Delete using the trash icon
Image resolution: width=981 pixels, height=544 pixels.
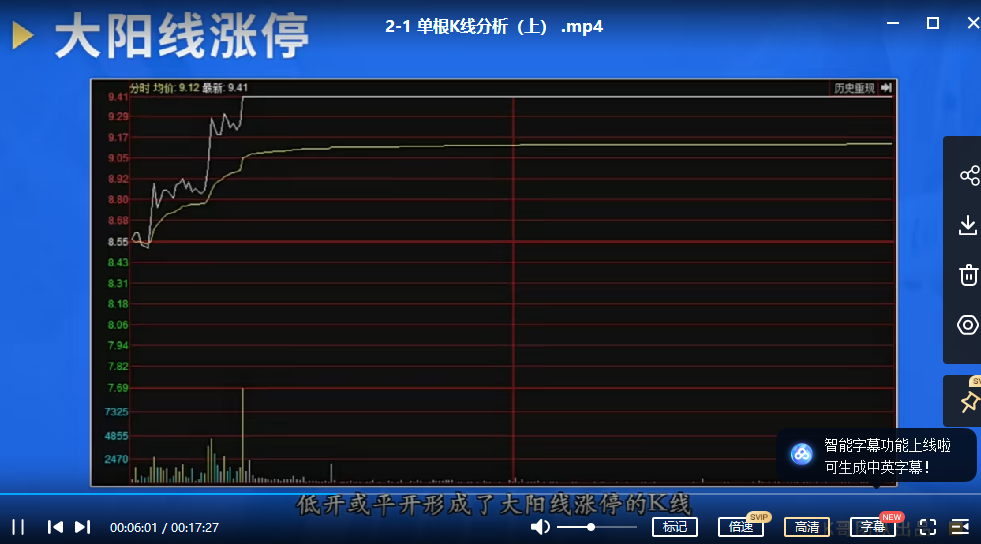pyautogui.click(x=968, y=275)
